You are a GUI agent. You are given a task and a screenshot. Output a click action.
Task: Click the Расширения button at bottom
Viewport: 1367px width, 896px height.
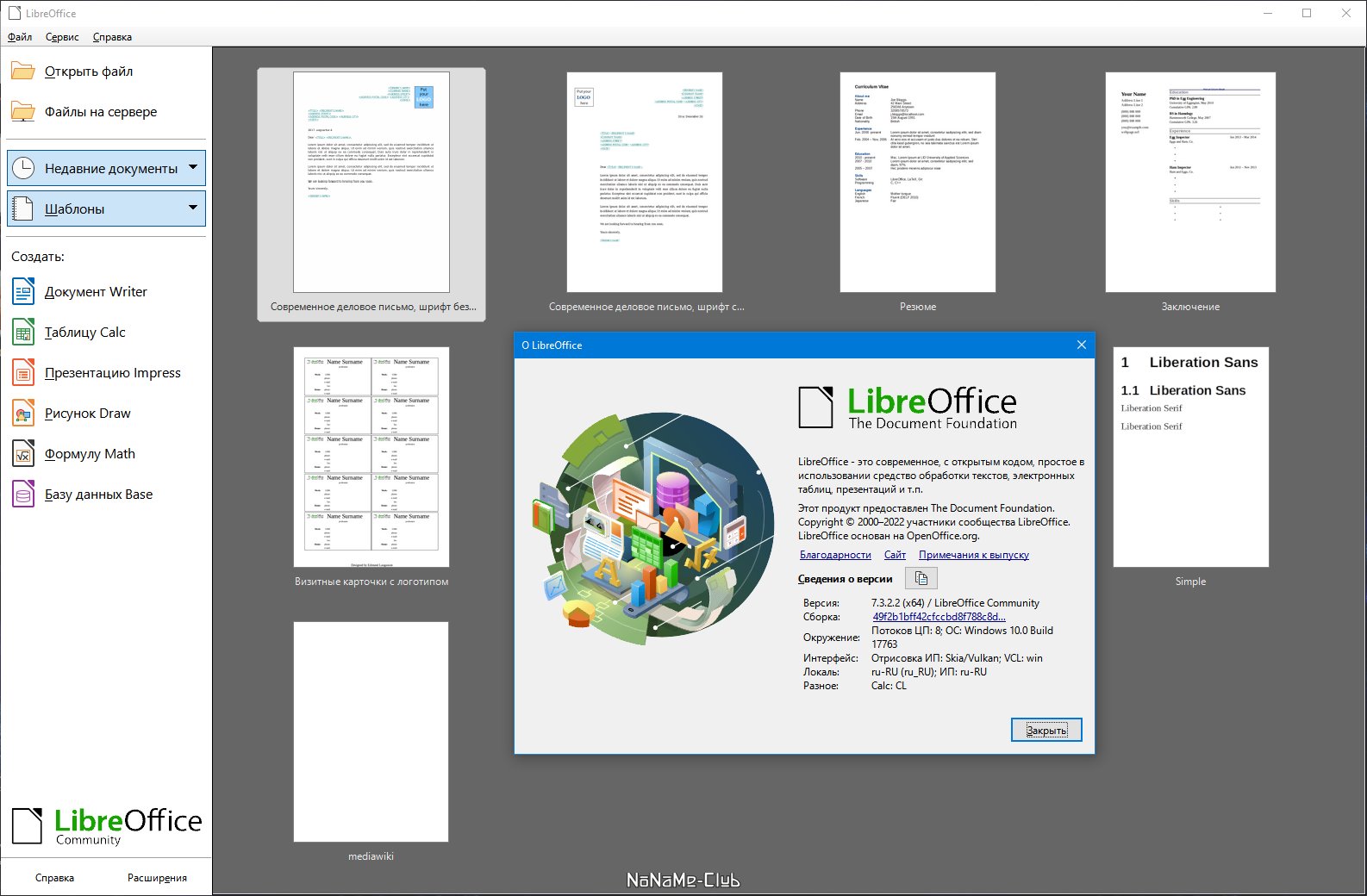(x=157, y=878)
